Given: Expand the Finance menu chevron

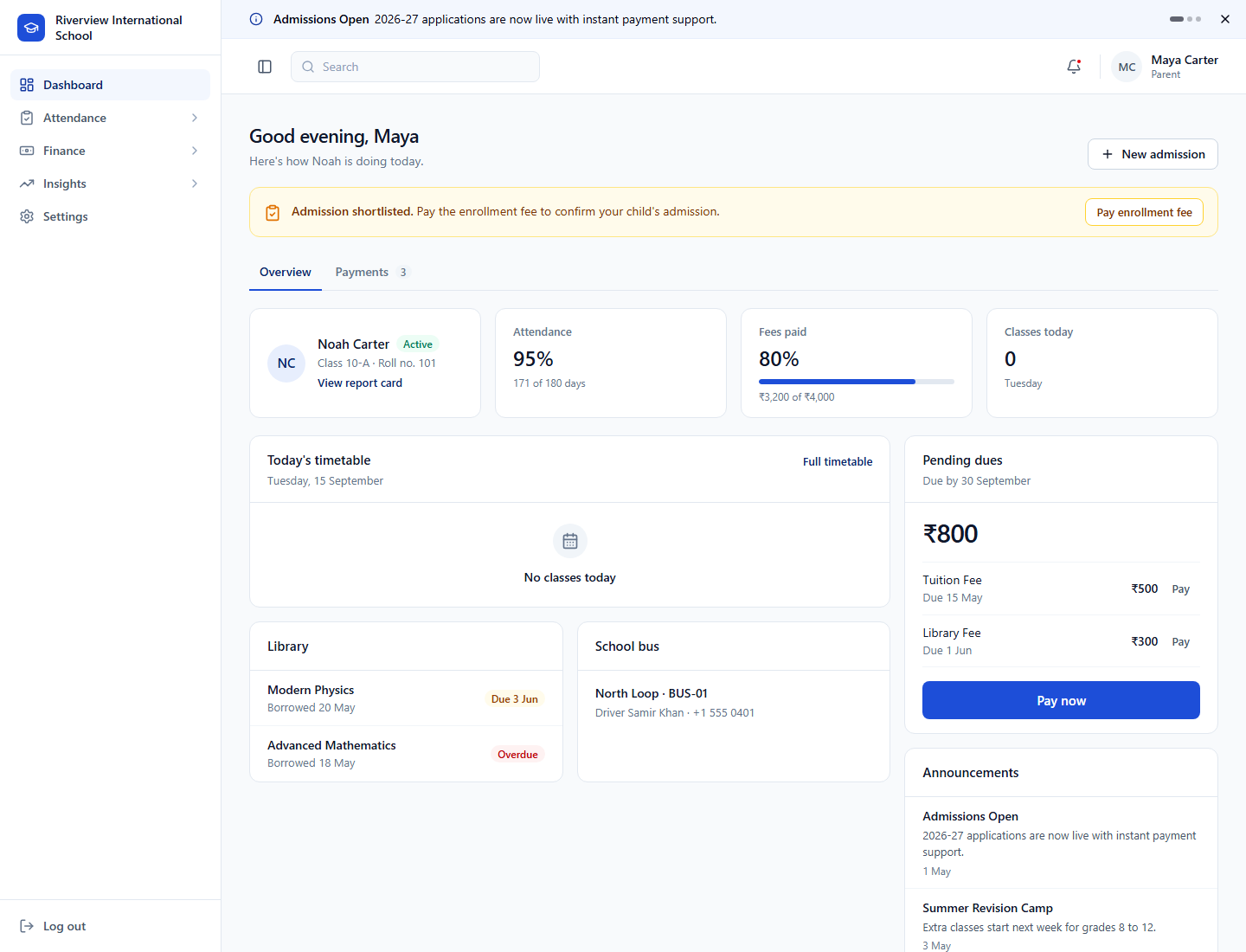Looking at the screenshot, I should point(195,151).
